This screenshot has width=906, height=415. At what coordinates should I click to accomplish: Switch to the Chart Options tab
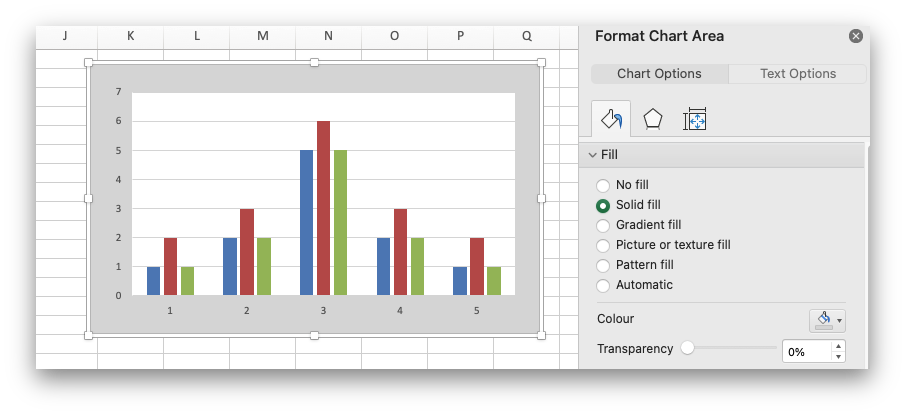(659, 74)
